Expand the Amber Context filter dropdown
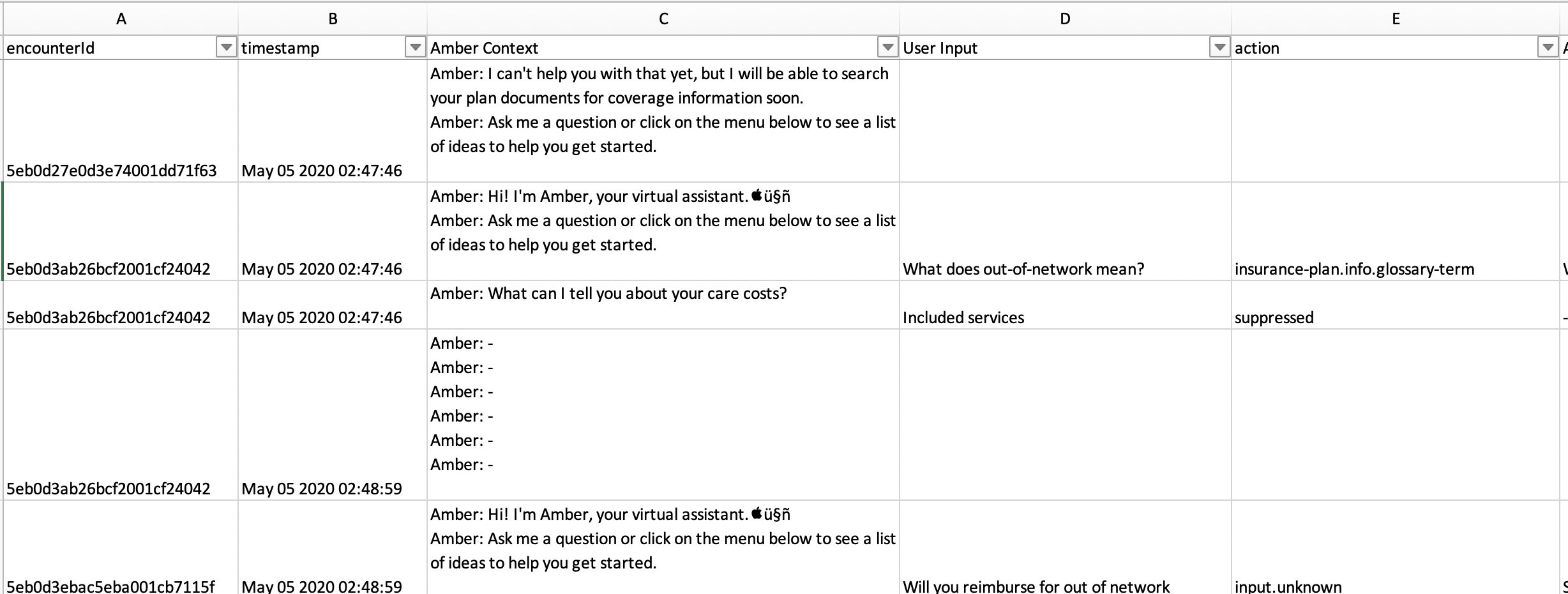This screenshot has height=594, width=1568. pyautogui.click(x=887, y=47)
